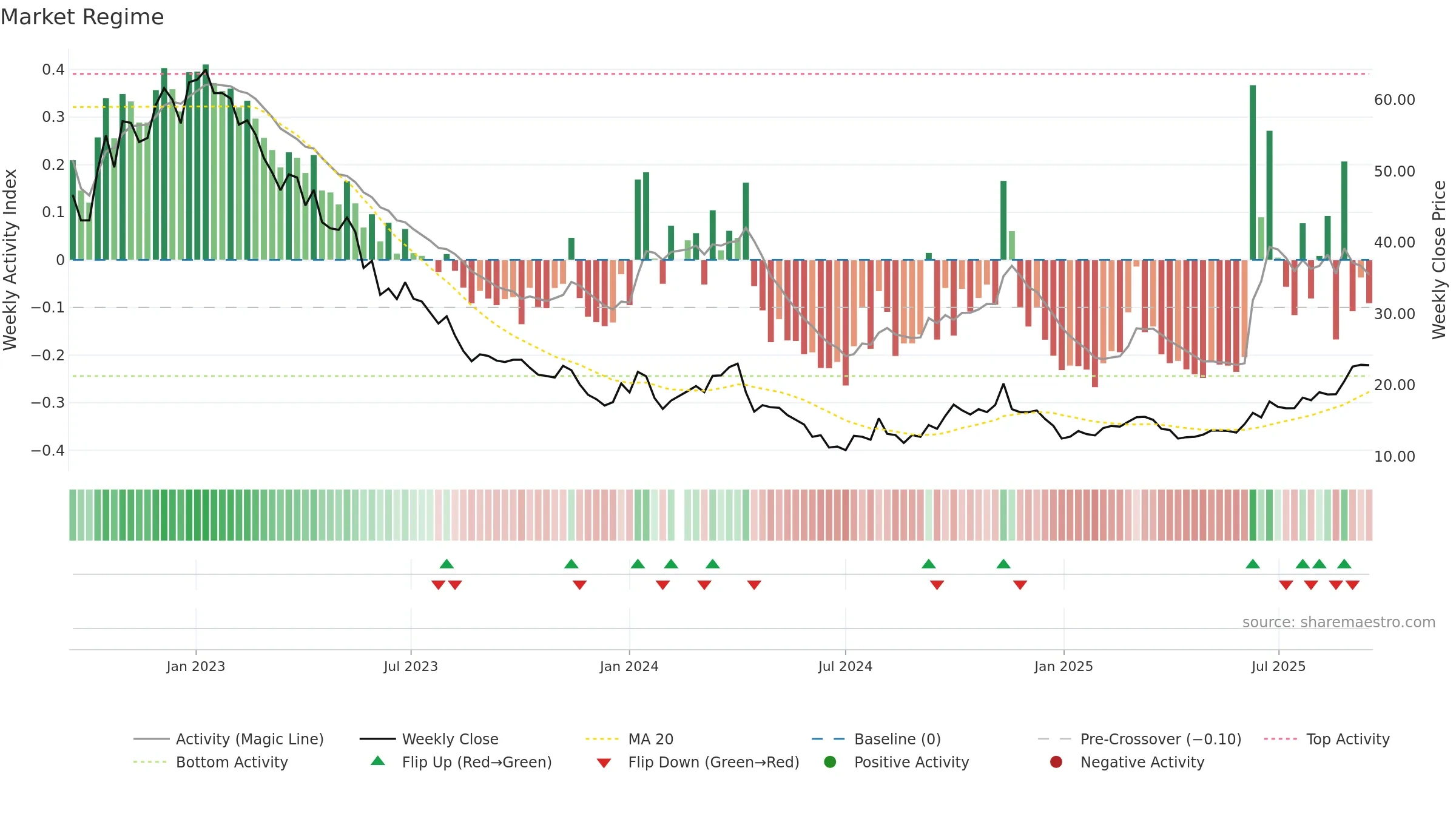Click the Market Regime chart title
The width and height of the screenshot is (1456, 819).
click(82, 17)
